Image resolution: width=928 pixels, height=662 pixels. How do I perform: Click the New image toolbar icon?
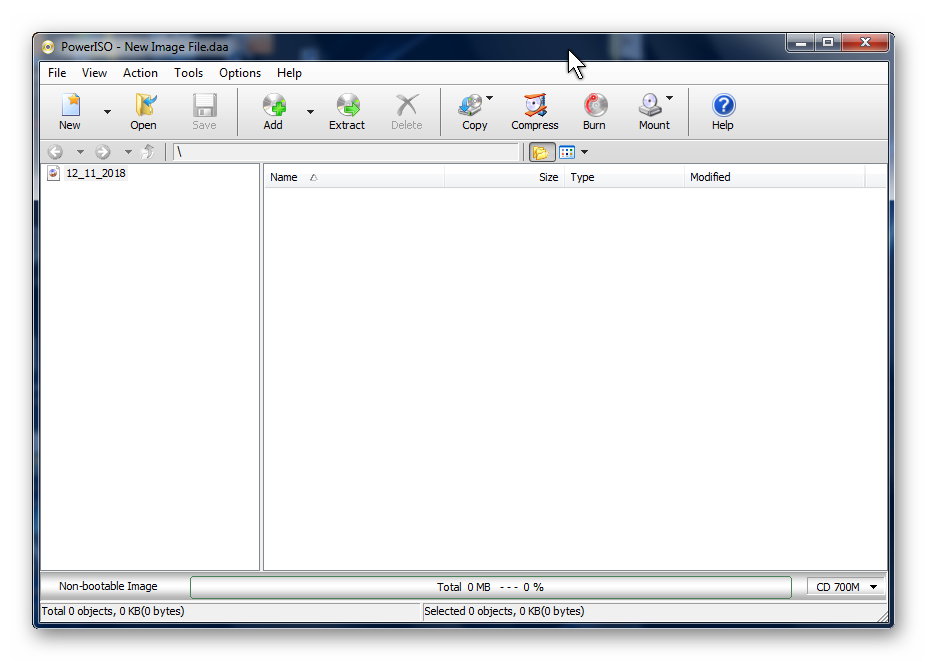[70, 105]
